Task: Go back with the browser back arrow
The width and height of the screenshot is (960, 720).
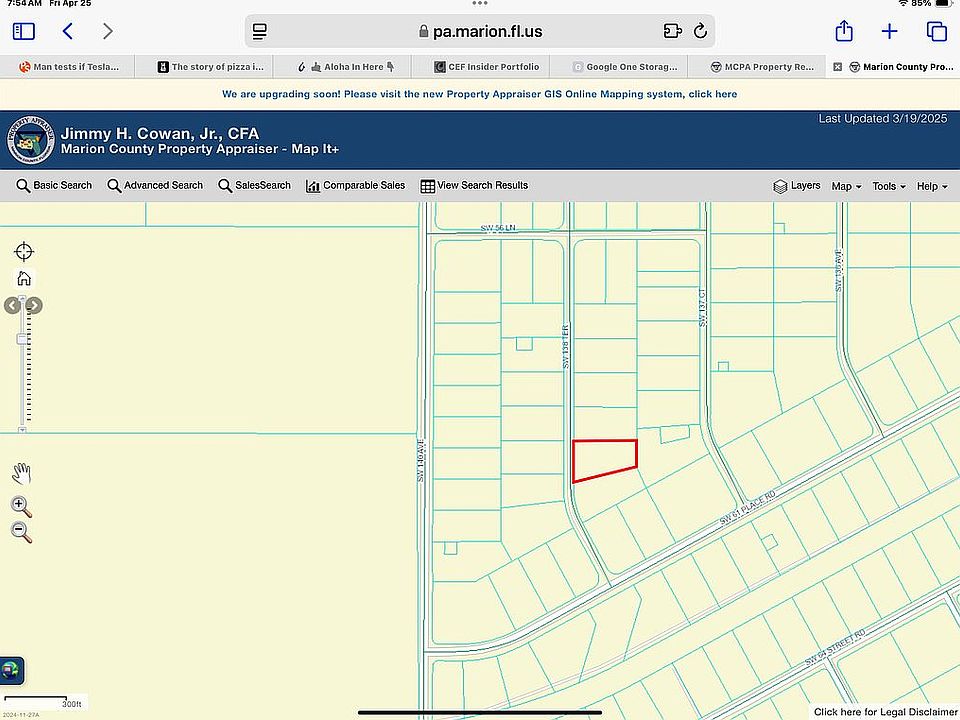Action: [x=68, y=31]
